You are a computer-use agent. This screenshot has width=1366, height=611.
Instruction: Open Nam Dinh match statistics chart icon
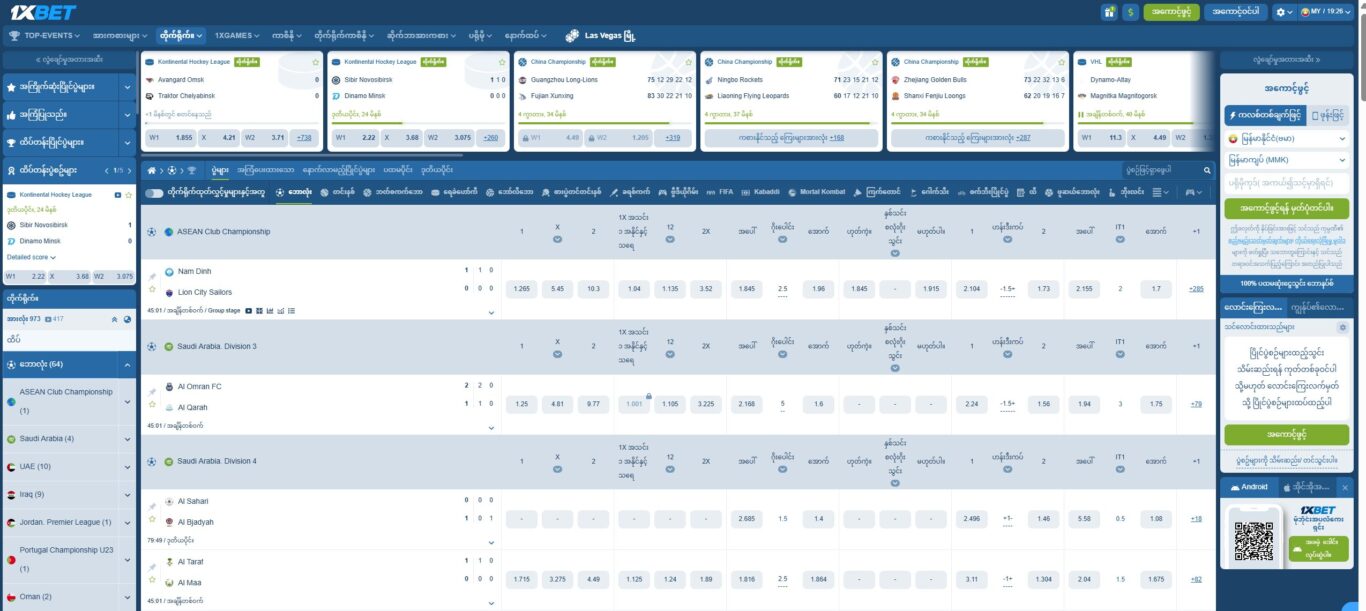click(x=270, y=311)
